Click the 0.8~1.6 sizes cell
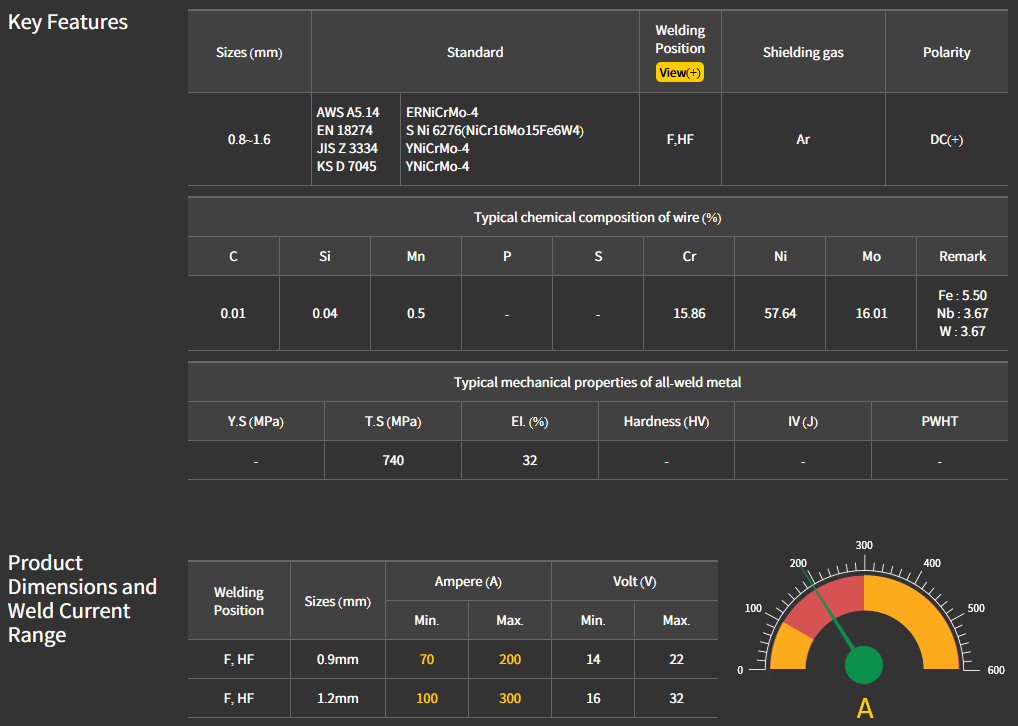The width and height of the screenshot is (1018, 726). pyautogui.click(x=249, y=140)
